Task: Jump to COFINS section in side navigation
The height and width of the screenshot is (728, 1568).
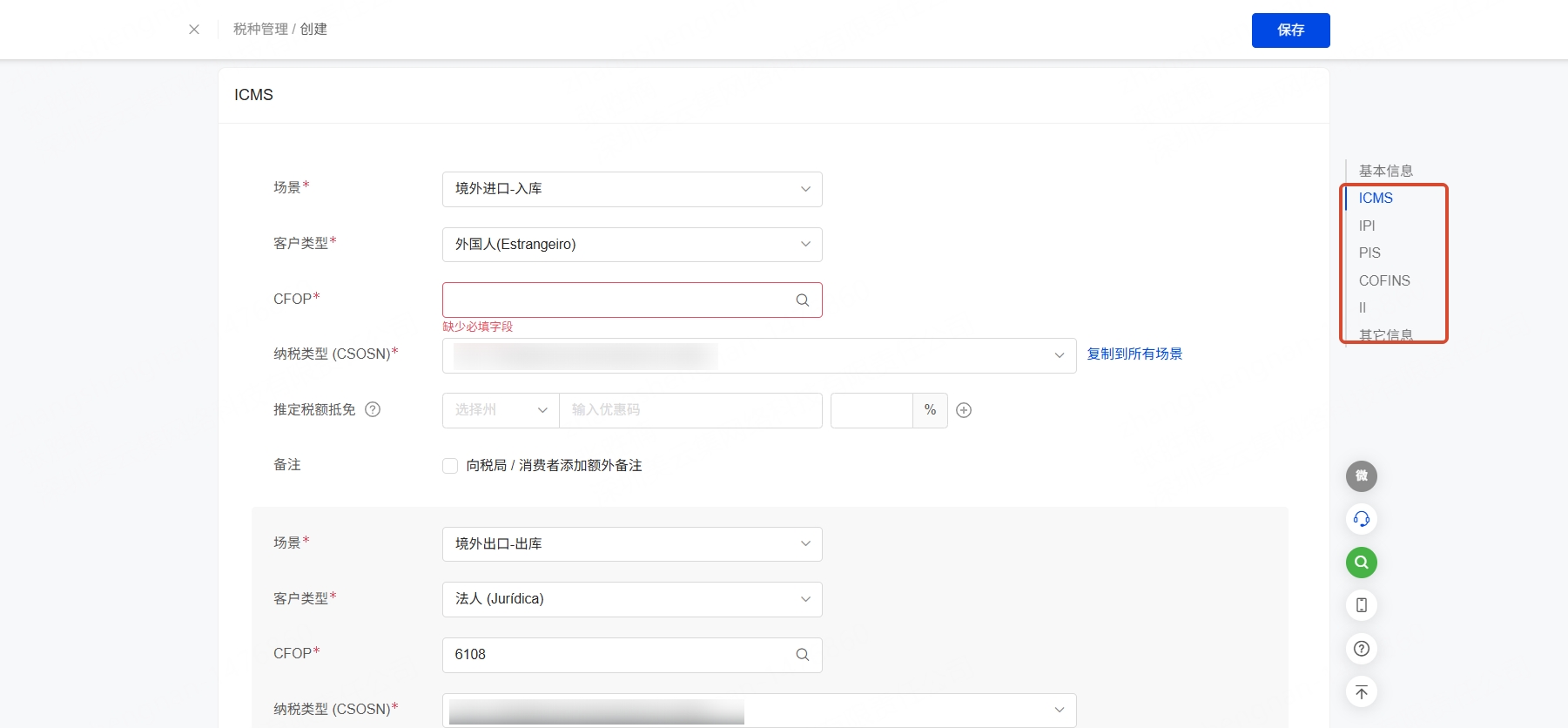Action: (1384, 280)
